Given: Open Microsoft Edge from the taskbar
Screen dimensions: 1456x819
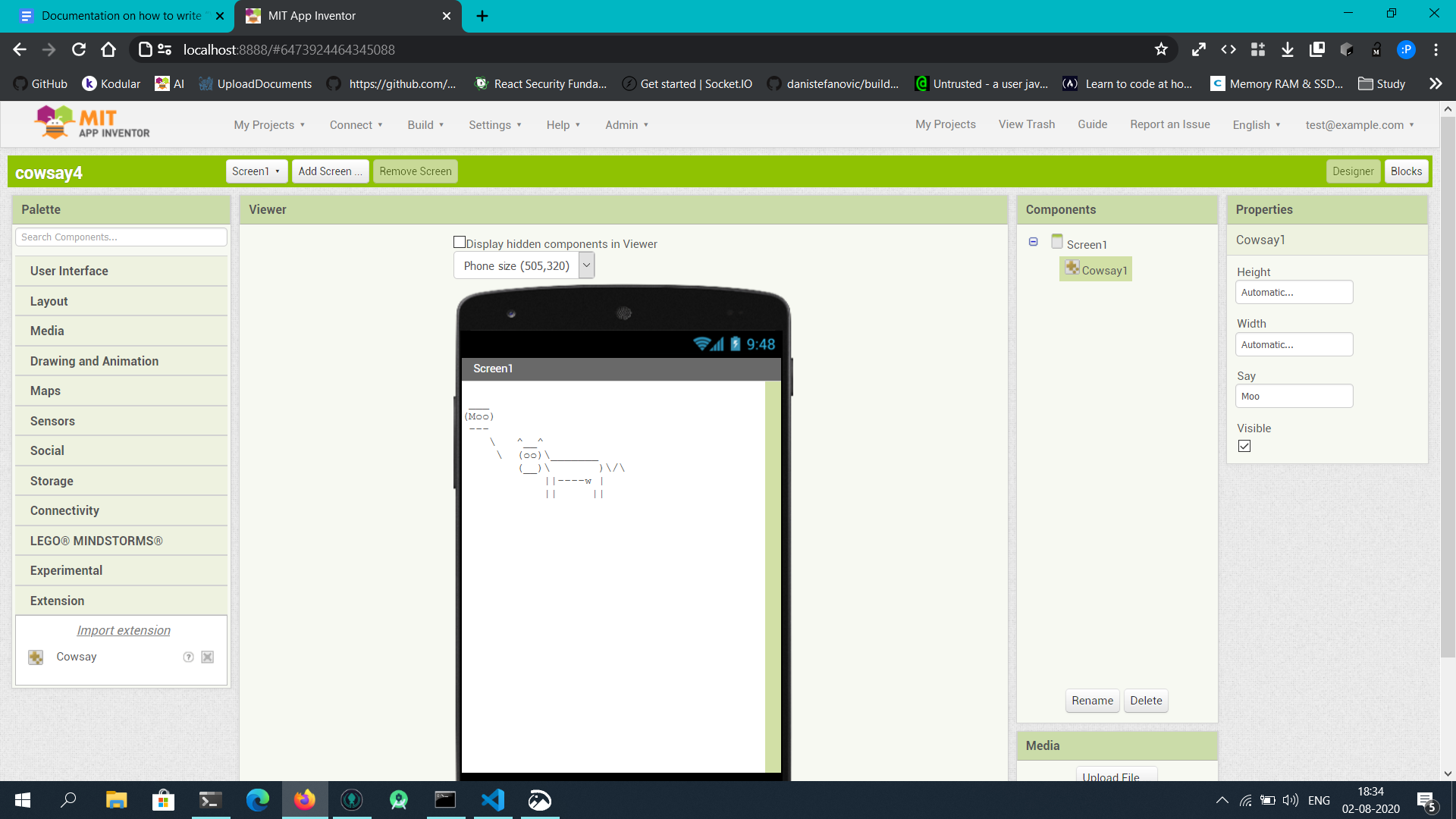Looking at the screenshot, I should tap(258, 800).
